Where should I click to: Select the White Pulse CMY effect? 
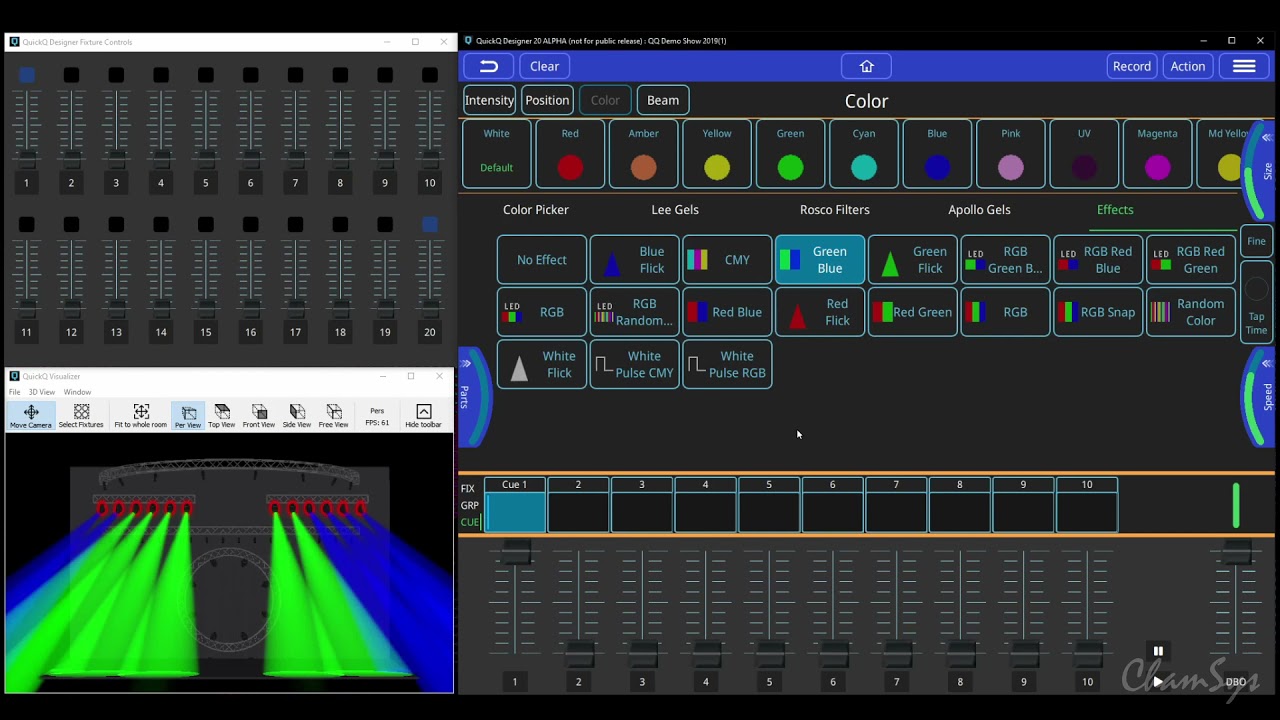click(634, 364)
